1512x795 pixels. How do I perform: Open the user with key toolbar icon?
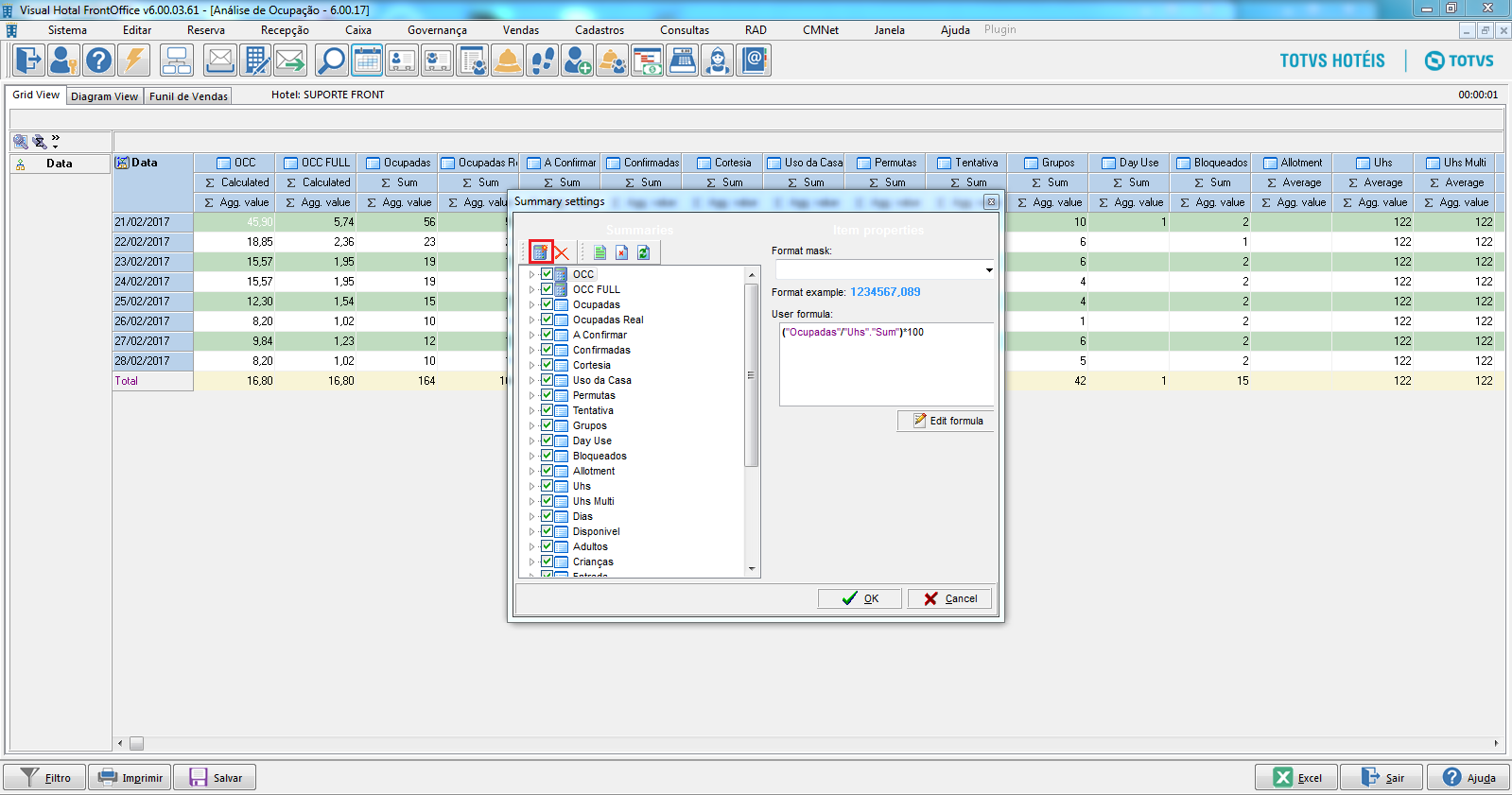click(63, 60)
